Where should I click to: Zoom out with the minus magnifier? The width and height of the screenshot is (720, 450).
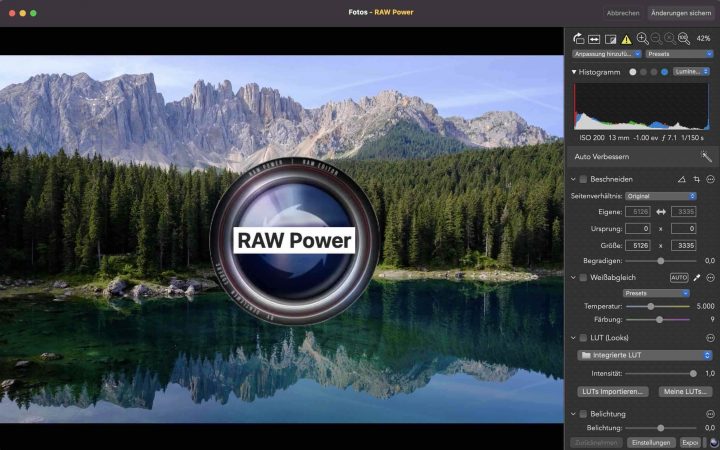click(657, 39)
